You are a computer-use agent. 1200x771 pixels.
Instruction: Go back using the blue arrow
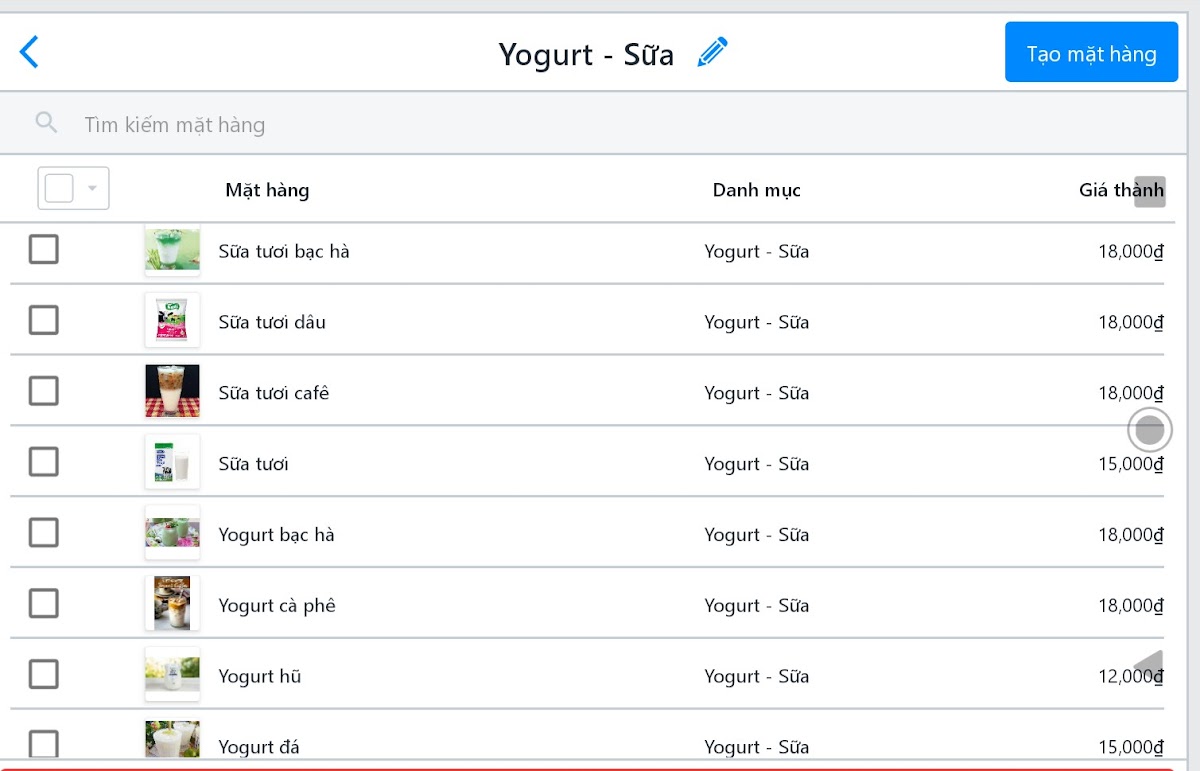click(x=29, y=52)
